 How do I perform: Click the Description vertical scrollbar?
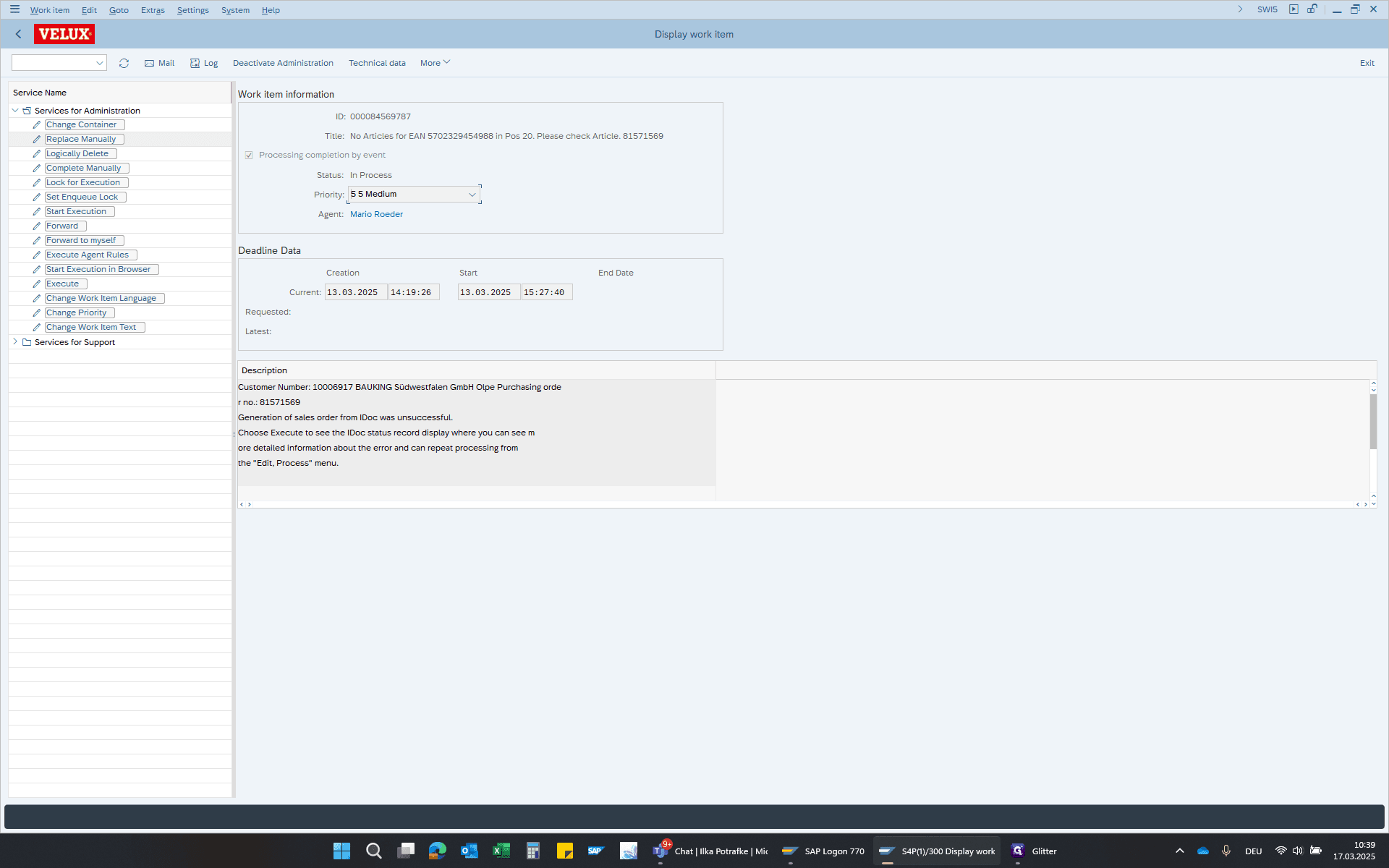1373,421
